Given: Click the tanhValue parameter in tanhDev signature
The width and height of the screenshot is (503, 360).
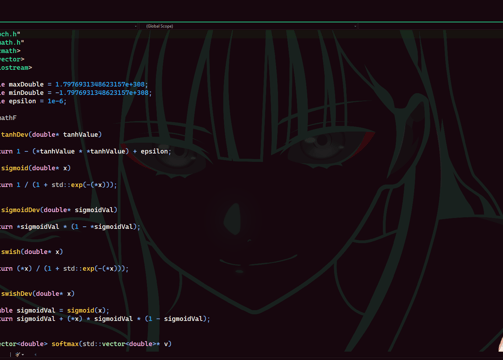Looking at the screenshot, I should click(81, 135).
